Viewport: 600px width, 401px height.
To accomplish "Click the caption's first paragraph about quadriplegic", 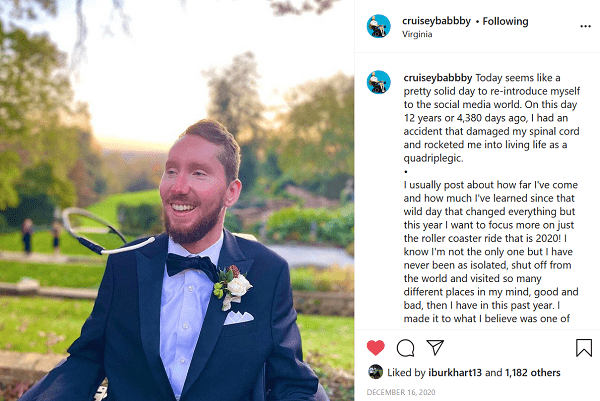I will 492,118.
